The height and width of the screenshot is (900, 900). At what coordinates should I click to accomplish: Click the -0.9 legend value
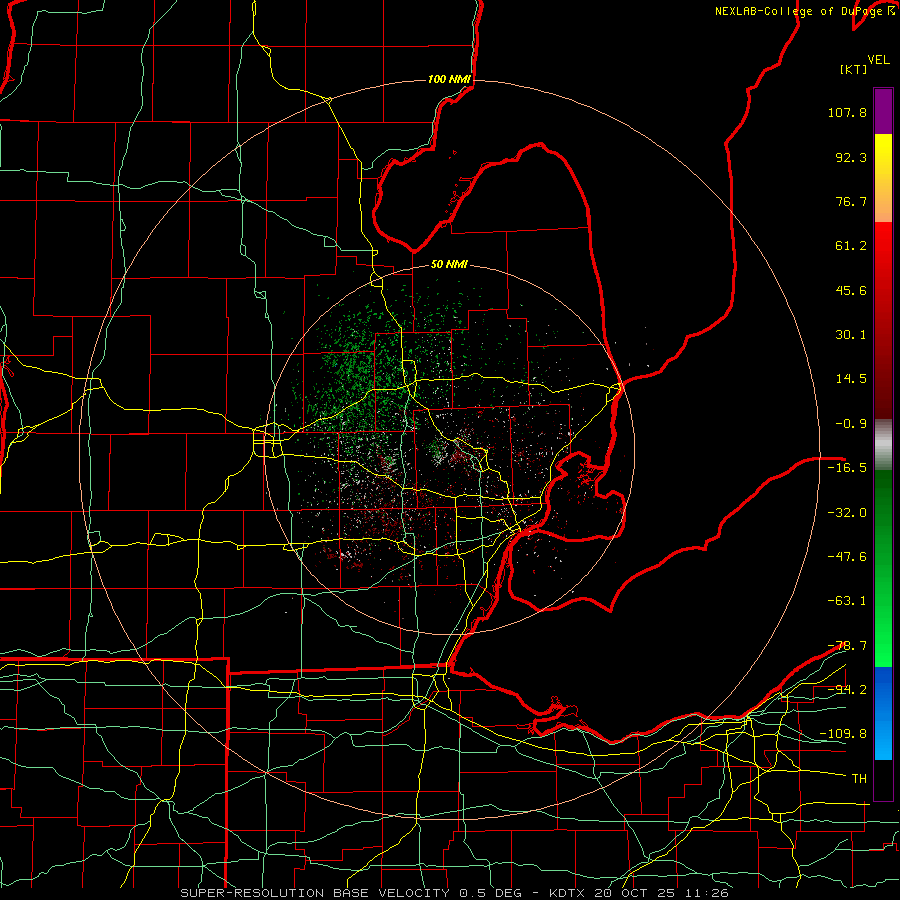point(851,424)
